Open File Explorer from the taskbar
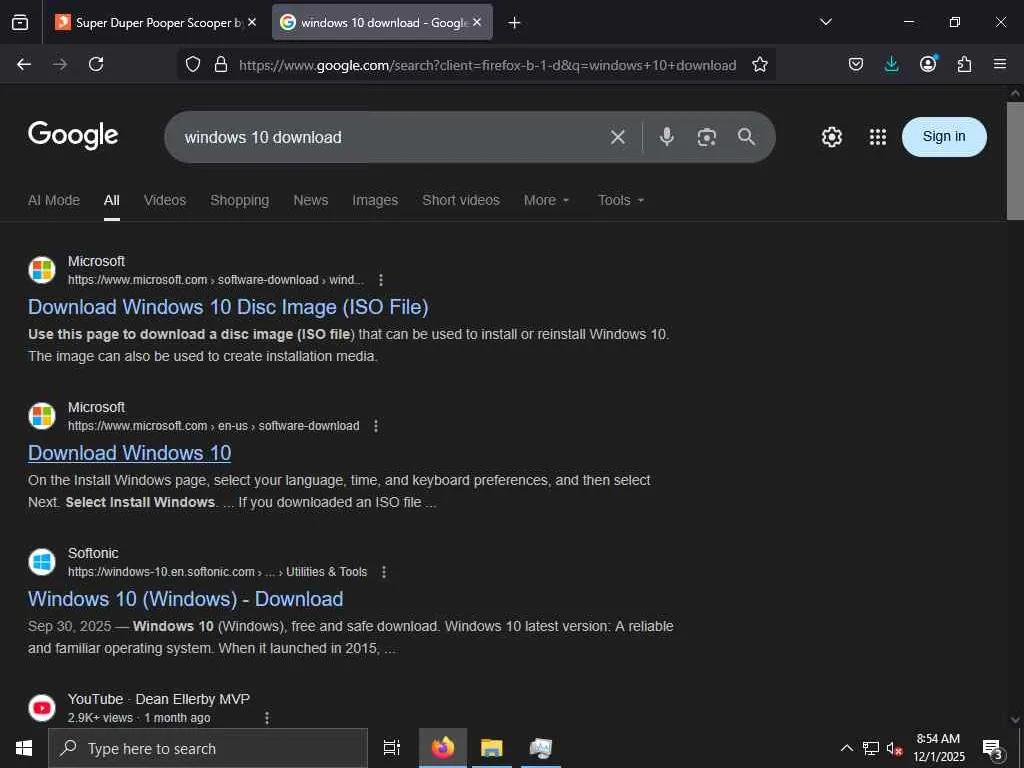1024x768 pixels. [x=492, y=748]
